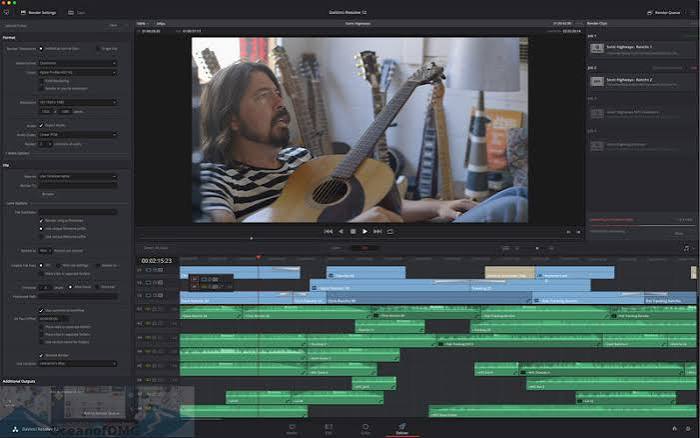Open the render speed dropdown

(x=44, y=251)
